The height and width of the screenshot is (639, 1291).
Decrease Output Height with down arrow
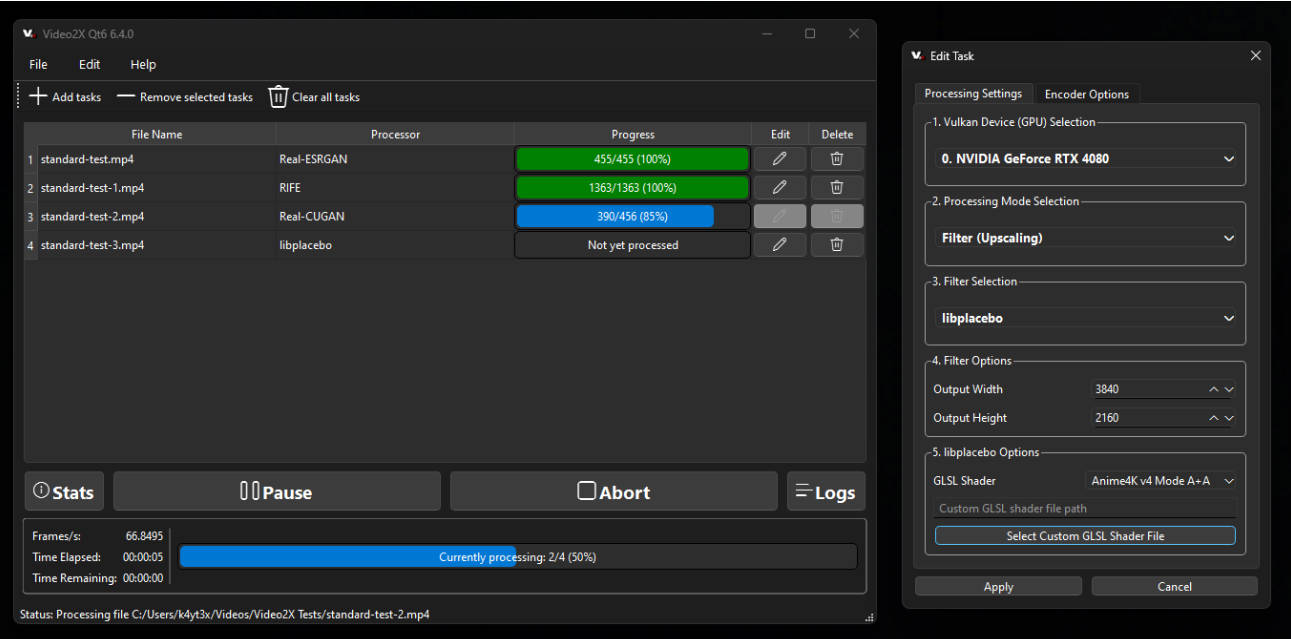click(x=1230, y=418)
